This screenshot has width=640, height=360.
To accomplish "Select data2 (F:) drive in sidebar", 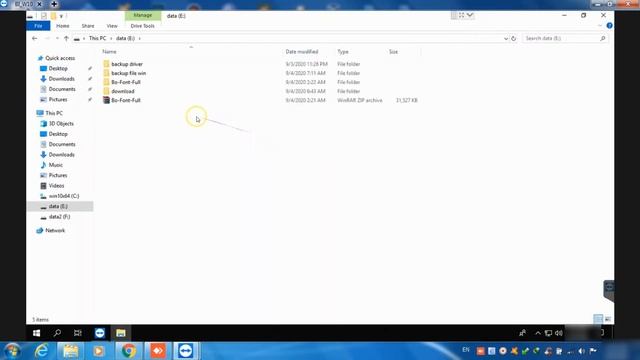I will (59, 217).
